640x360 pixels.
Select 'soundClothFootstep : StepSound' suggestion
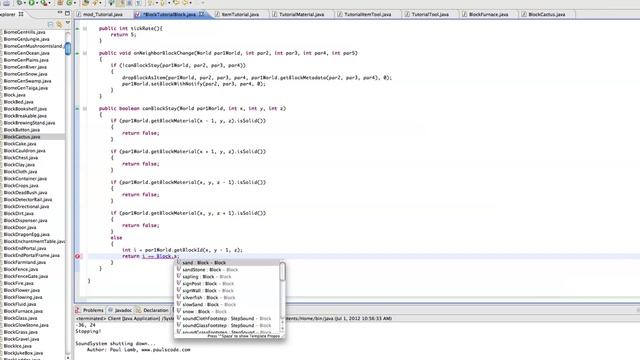coord(227,318)
